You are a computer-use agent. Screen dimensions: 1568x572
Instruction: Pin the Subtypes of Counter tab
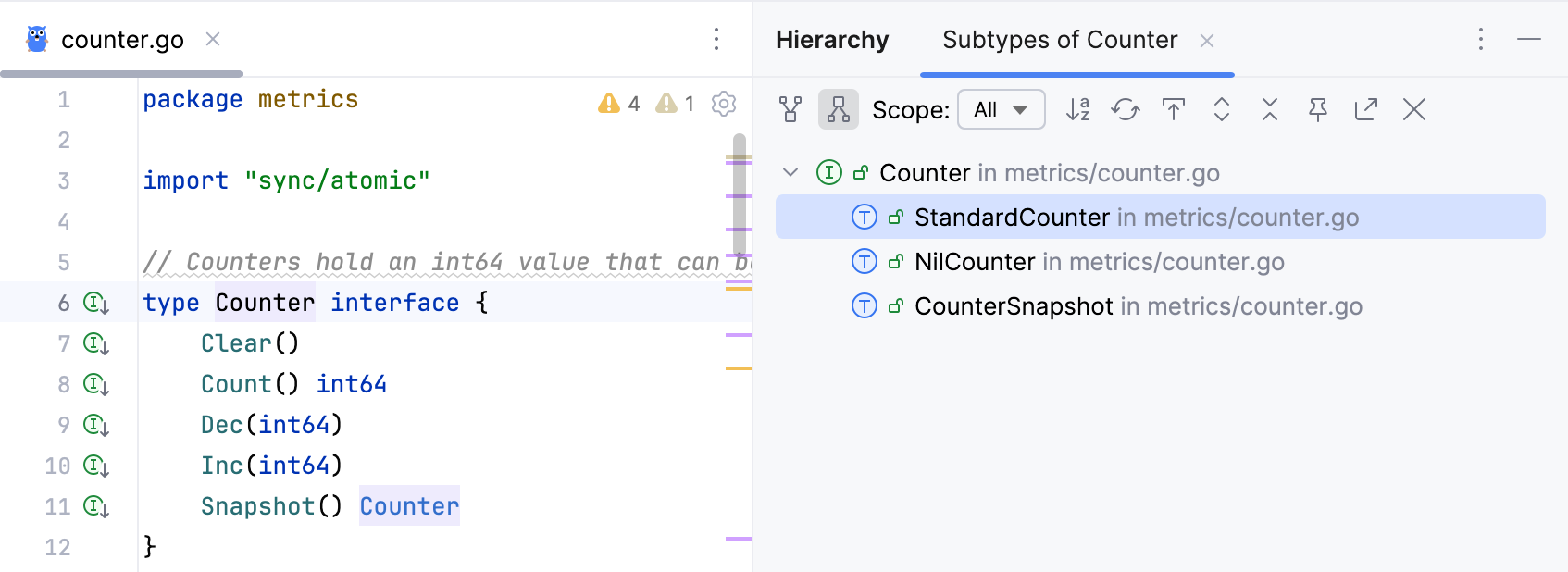point(1318,110)
